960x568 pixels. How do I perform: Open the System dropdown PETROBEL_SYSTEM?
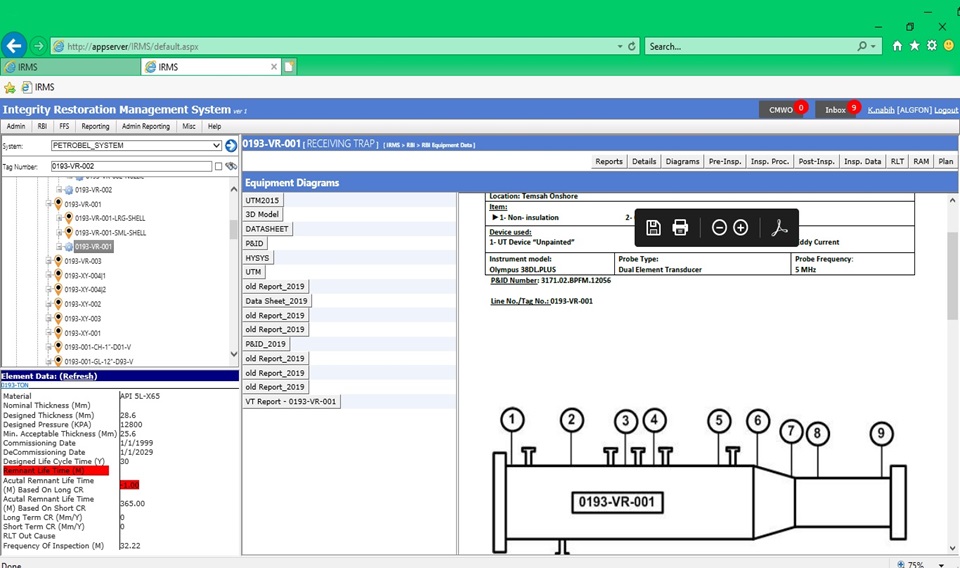(x=136, y=146)
